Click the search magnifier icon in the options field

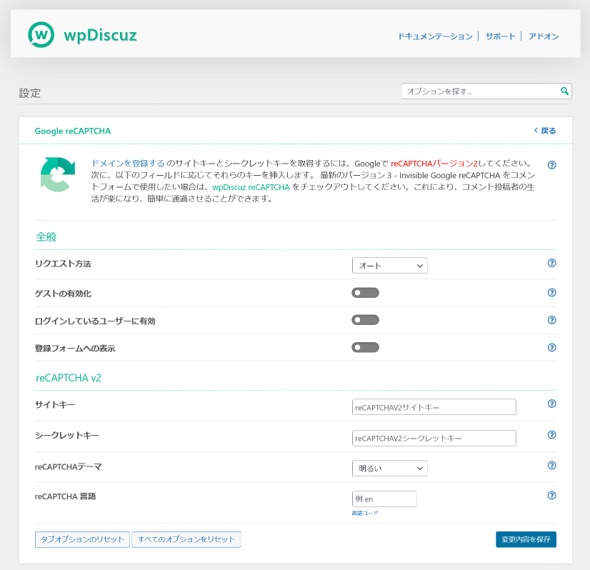pos(564,91)
